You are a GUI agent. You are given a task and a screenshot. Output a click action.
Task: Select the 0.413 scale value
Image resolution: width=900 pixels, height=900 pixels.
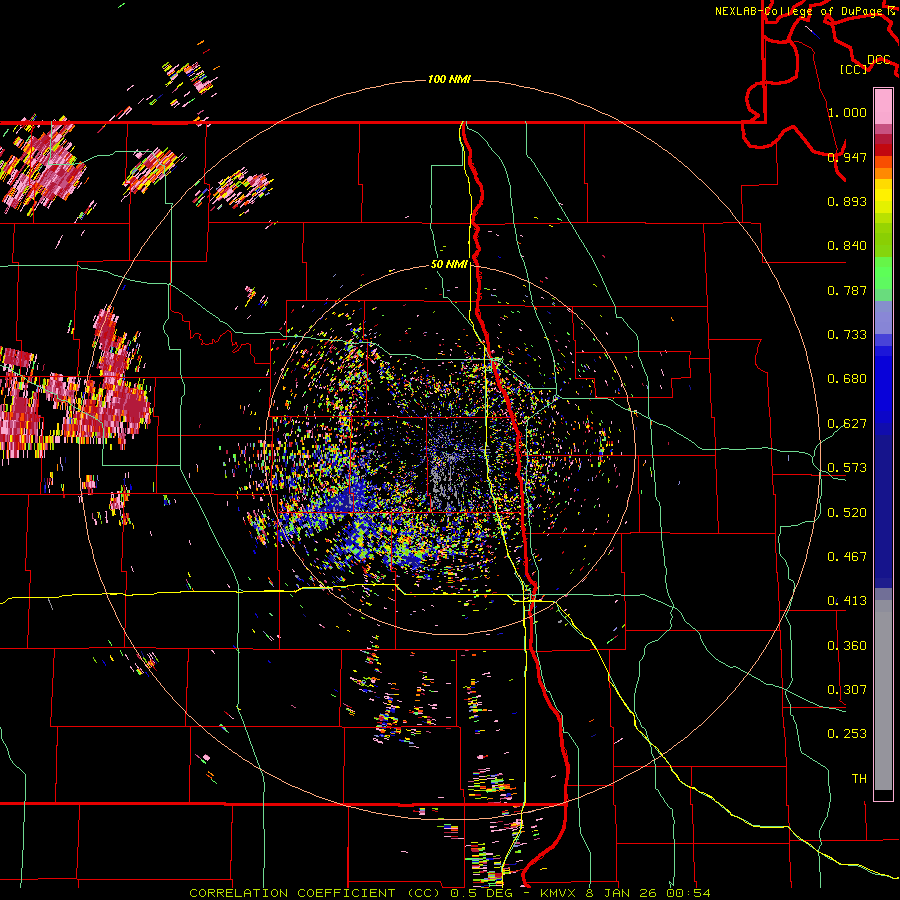(x=847, y=601)
